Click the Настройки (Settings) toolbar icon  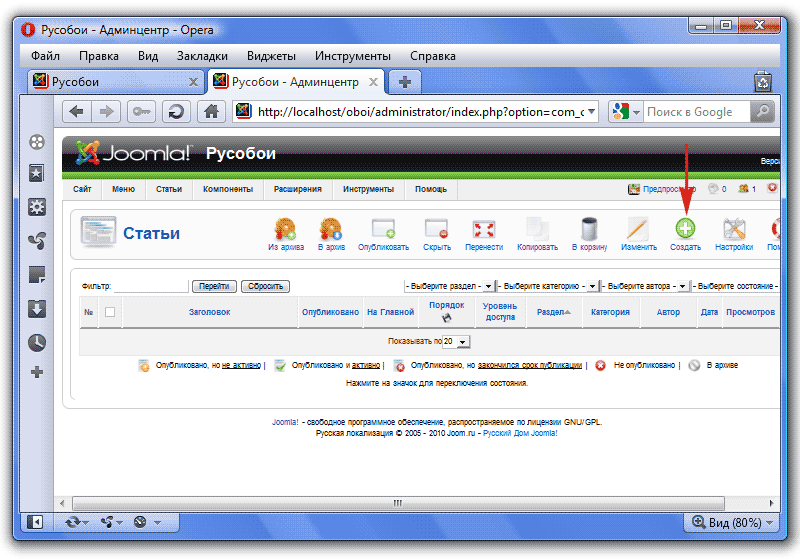[734, 229]
